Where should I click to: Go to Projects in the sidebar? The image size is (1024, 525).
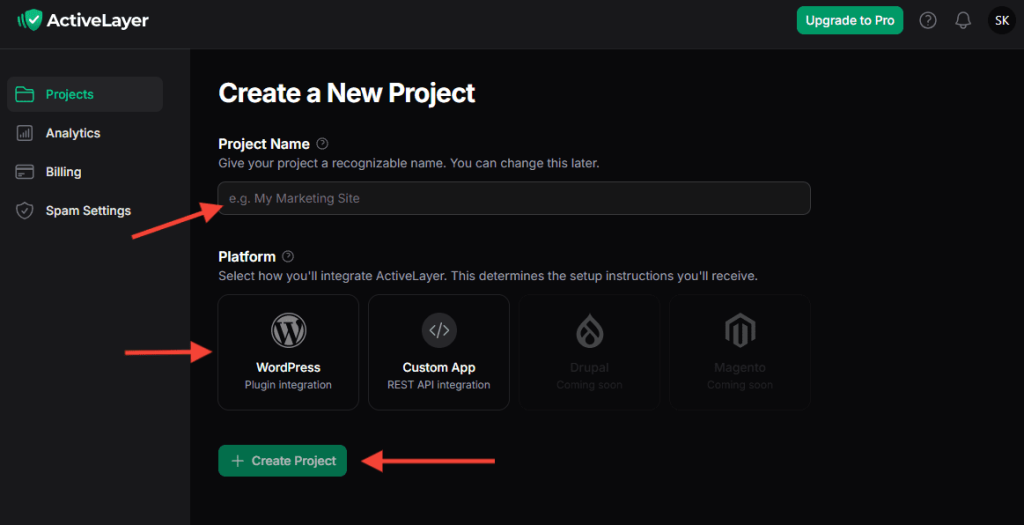[85, 94]
